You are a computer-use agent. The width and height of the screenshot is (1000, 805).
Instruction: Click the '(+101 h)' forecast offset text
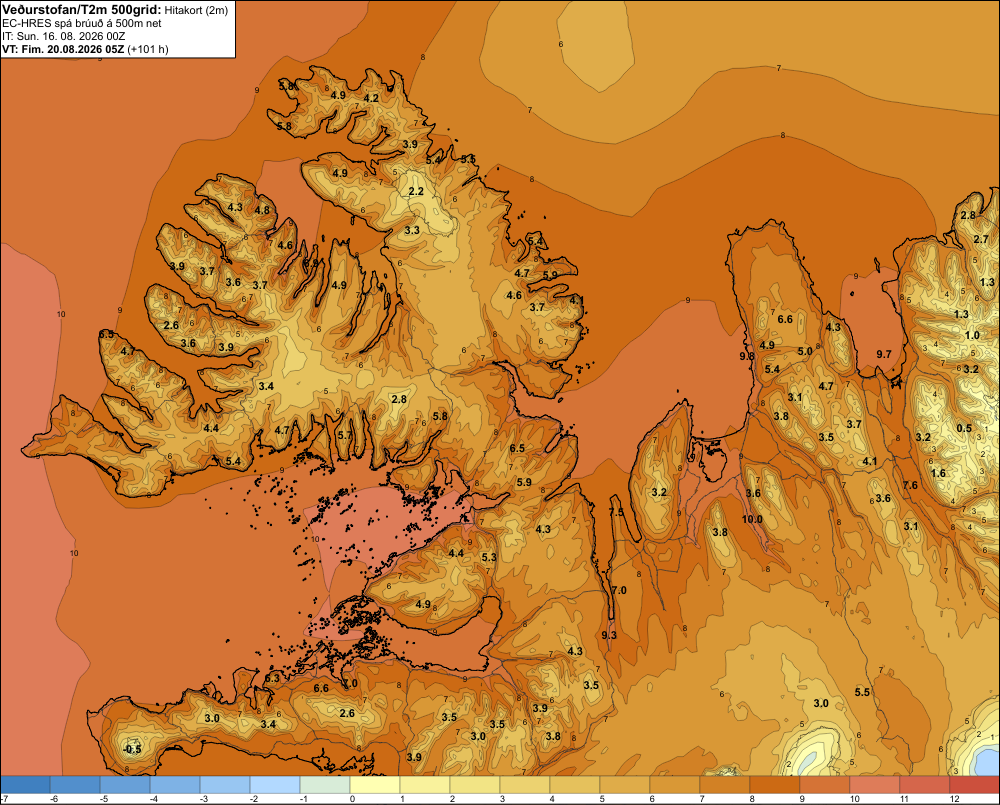148,49
